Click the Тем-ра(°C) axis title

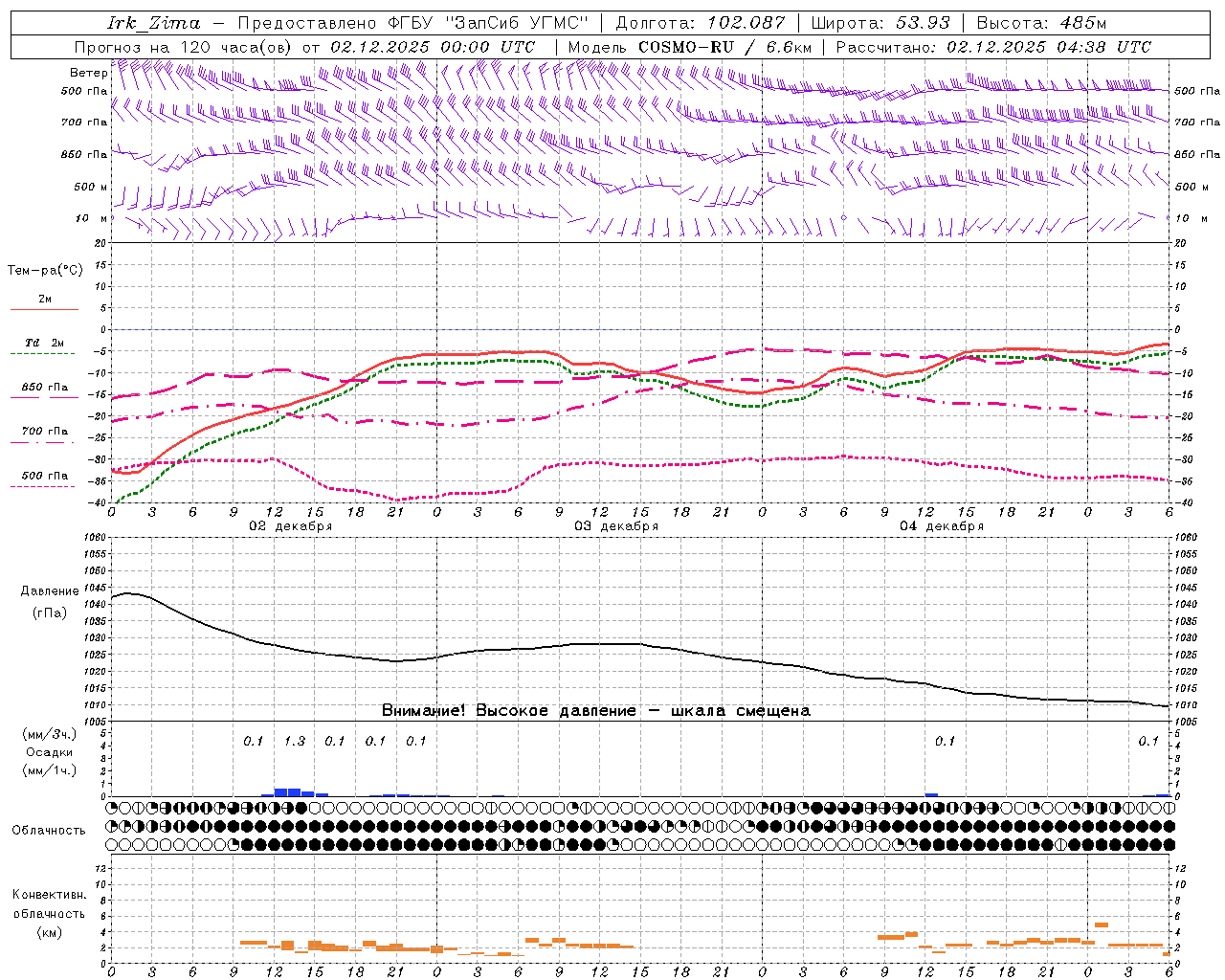[45, 271]
